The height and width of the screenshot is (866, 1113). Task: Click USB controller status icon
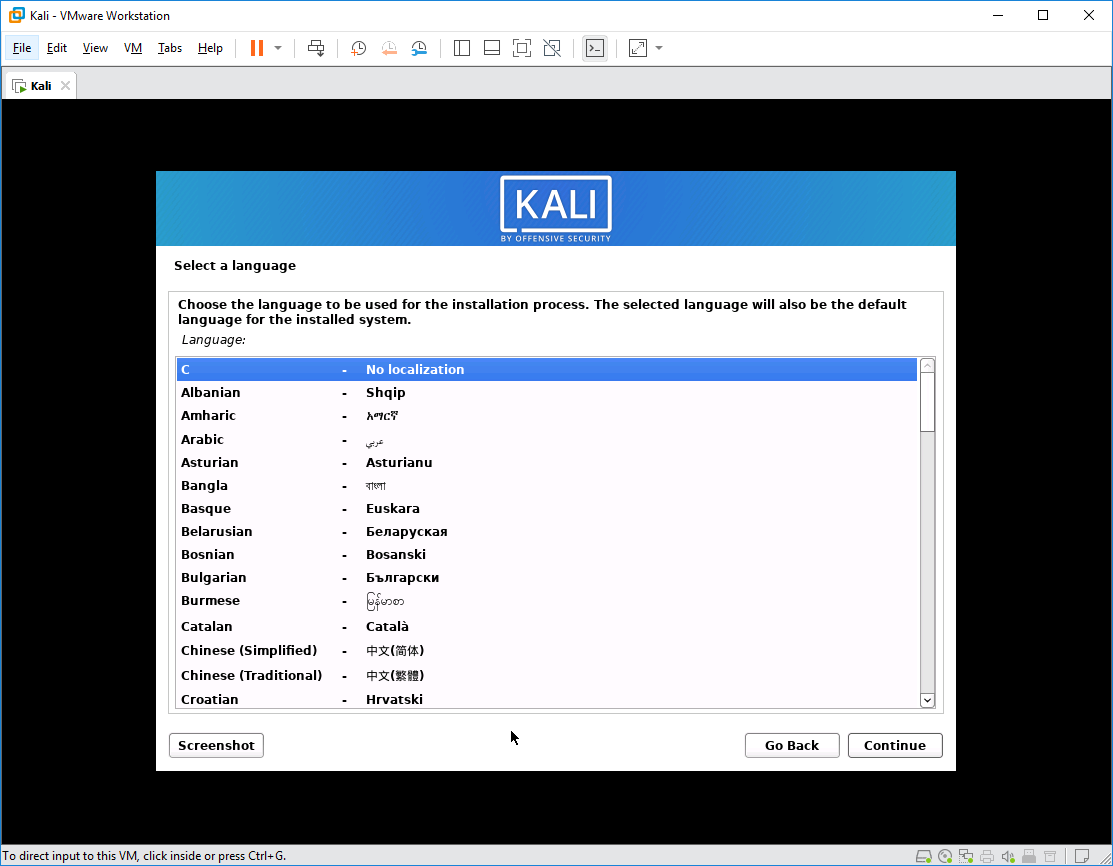pyautogui.click(x=1029, y=856)
